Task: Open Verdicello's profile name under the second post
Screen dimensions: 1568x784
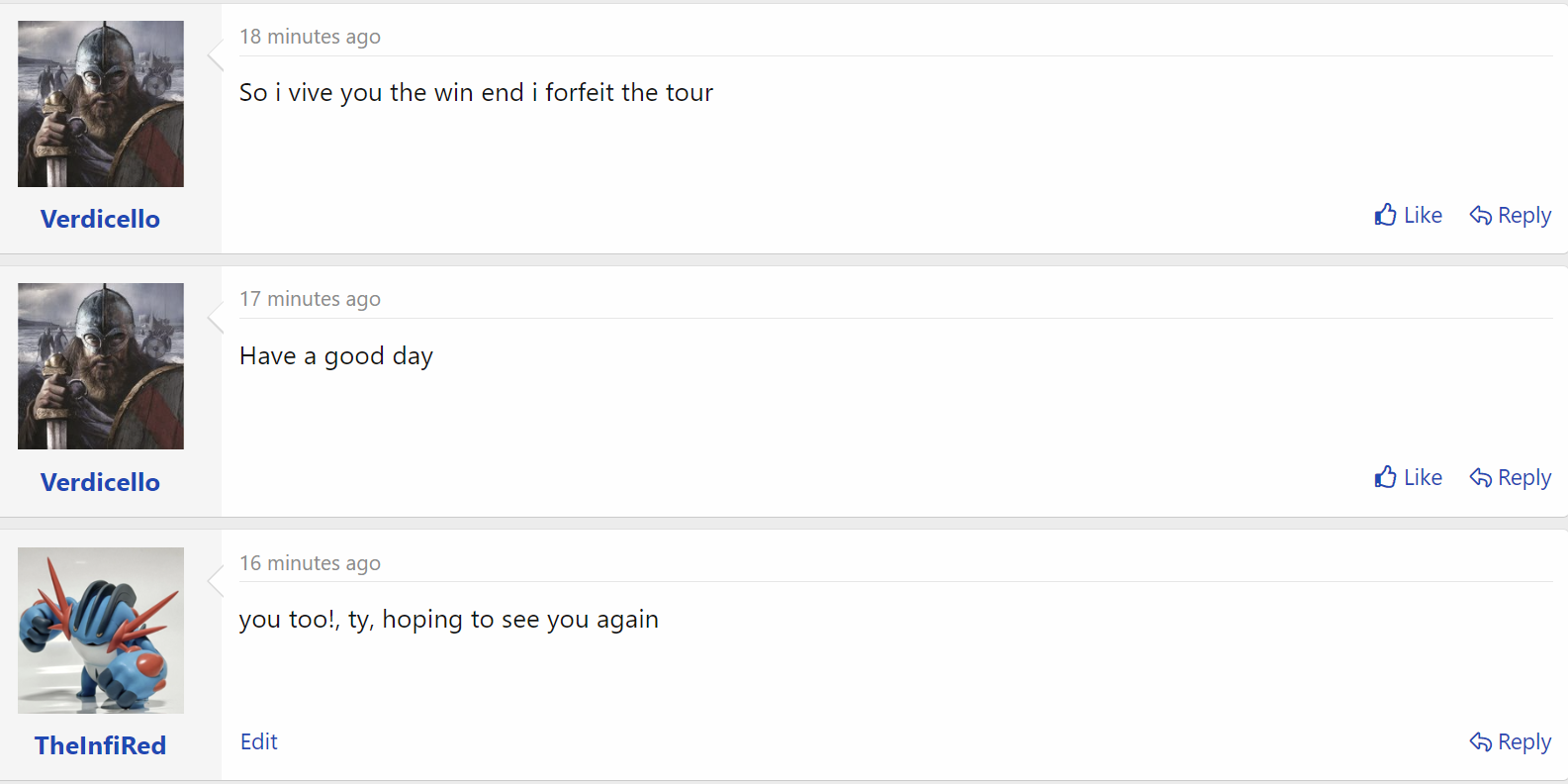Action: click(x=100, y=482)
